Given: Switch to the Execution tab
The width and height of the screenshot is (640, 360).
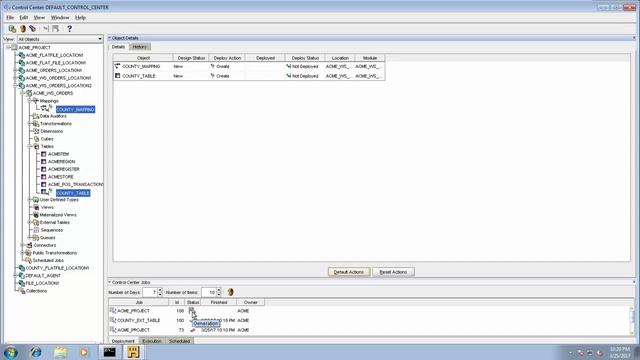Looking at the screenshot, I should [152, 341].
